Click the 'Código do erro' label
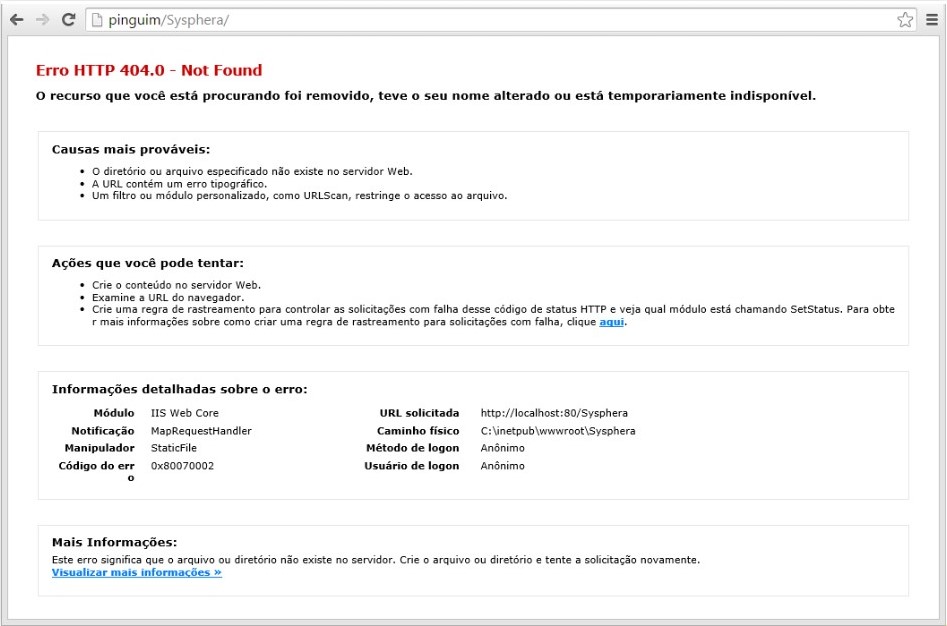This screenshot has width=947, height=626. (x=97, y=471)
